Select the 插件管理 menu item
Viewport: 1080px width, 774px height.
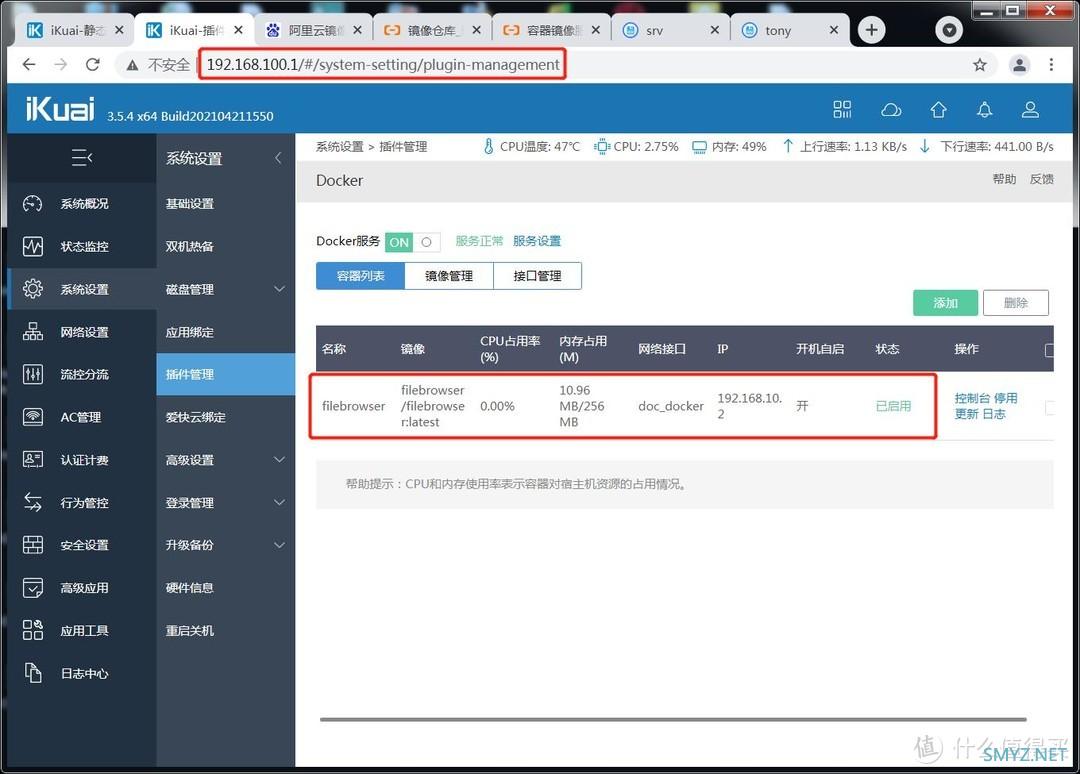225,375
